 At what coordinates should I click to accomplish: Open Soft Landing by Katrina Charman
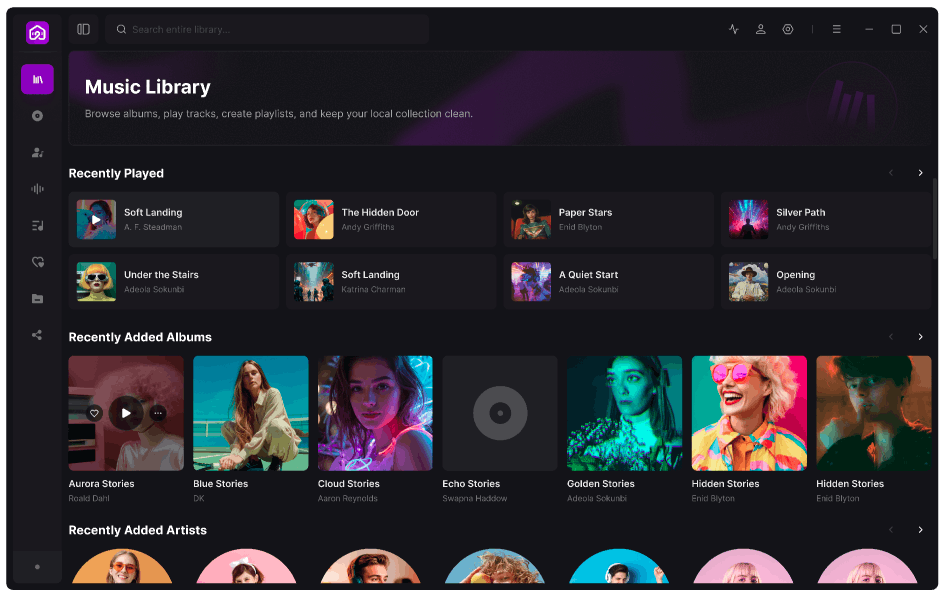pos(391,282)
